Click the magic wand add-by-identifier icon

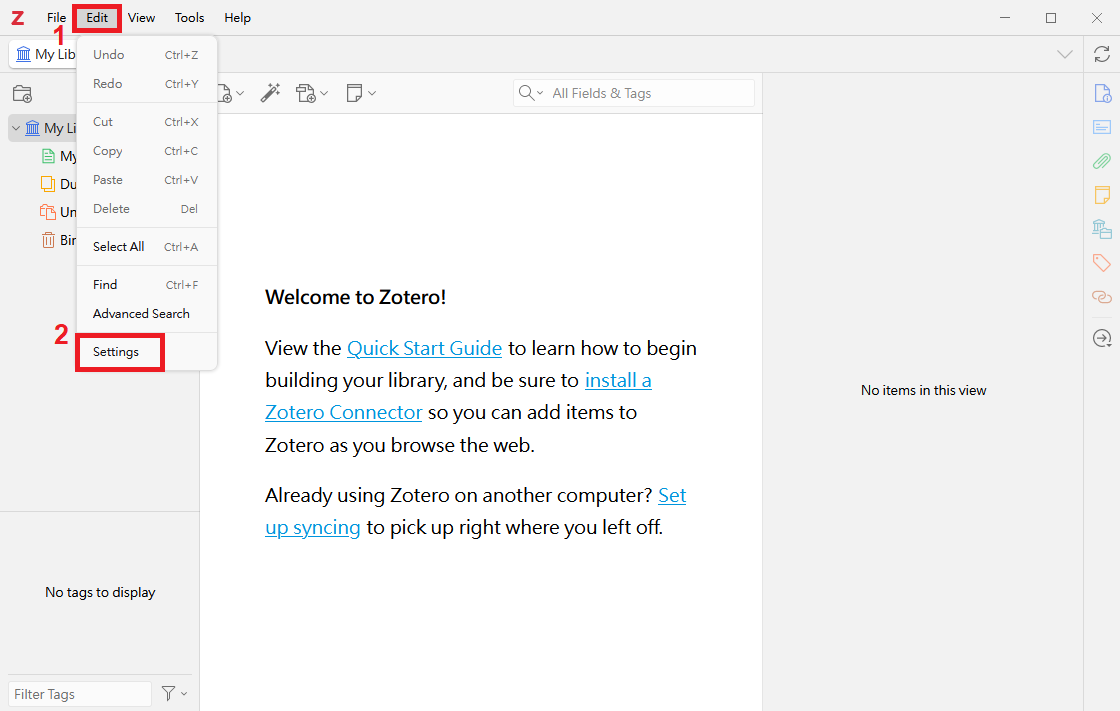pos(269,93)
